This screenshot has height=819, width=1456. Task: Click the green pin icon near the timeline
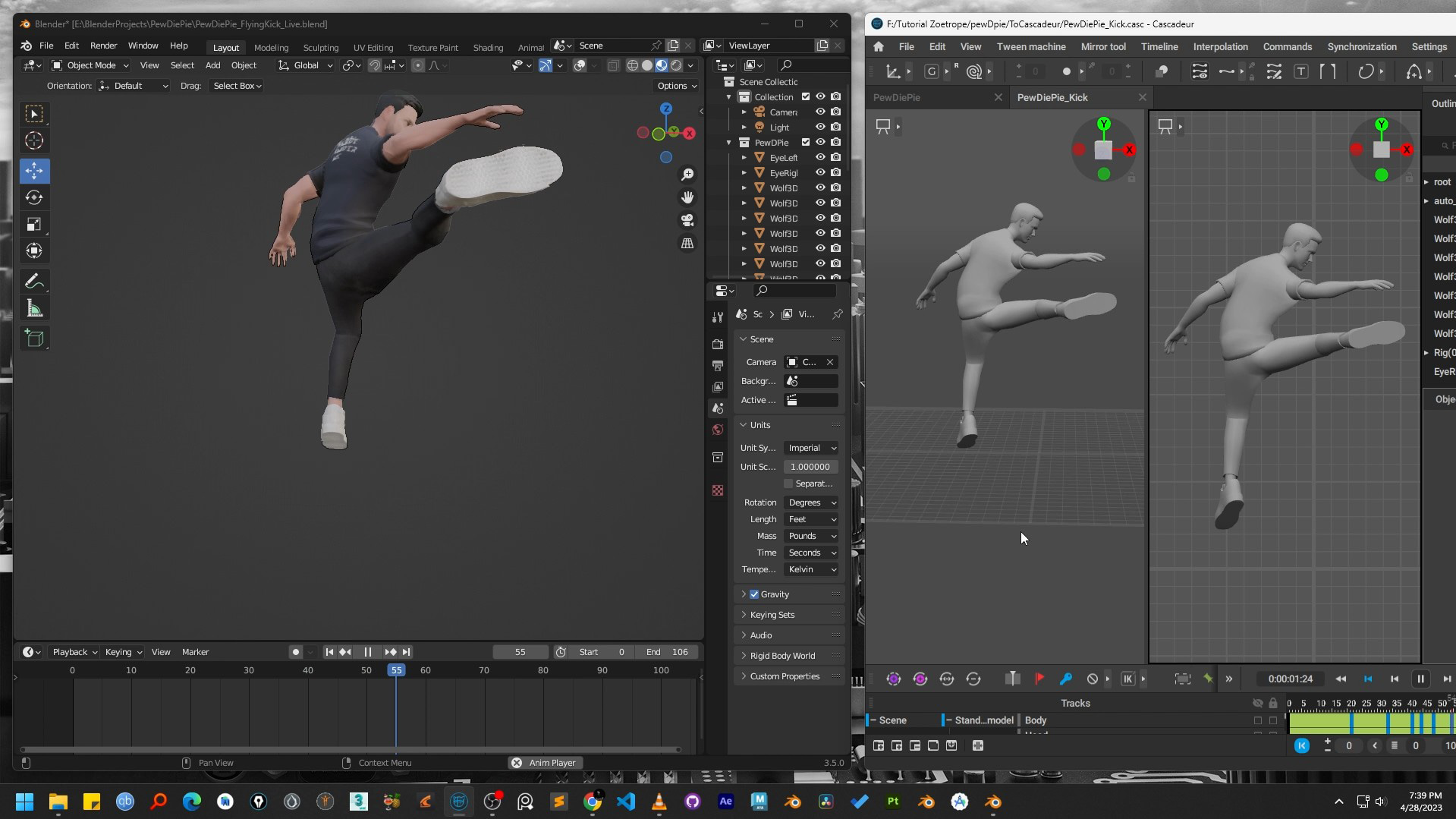coord(1209,678)
